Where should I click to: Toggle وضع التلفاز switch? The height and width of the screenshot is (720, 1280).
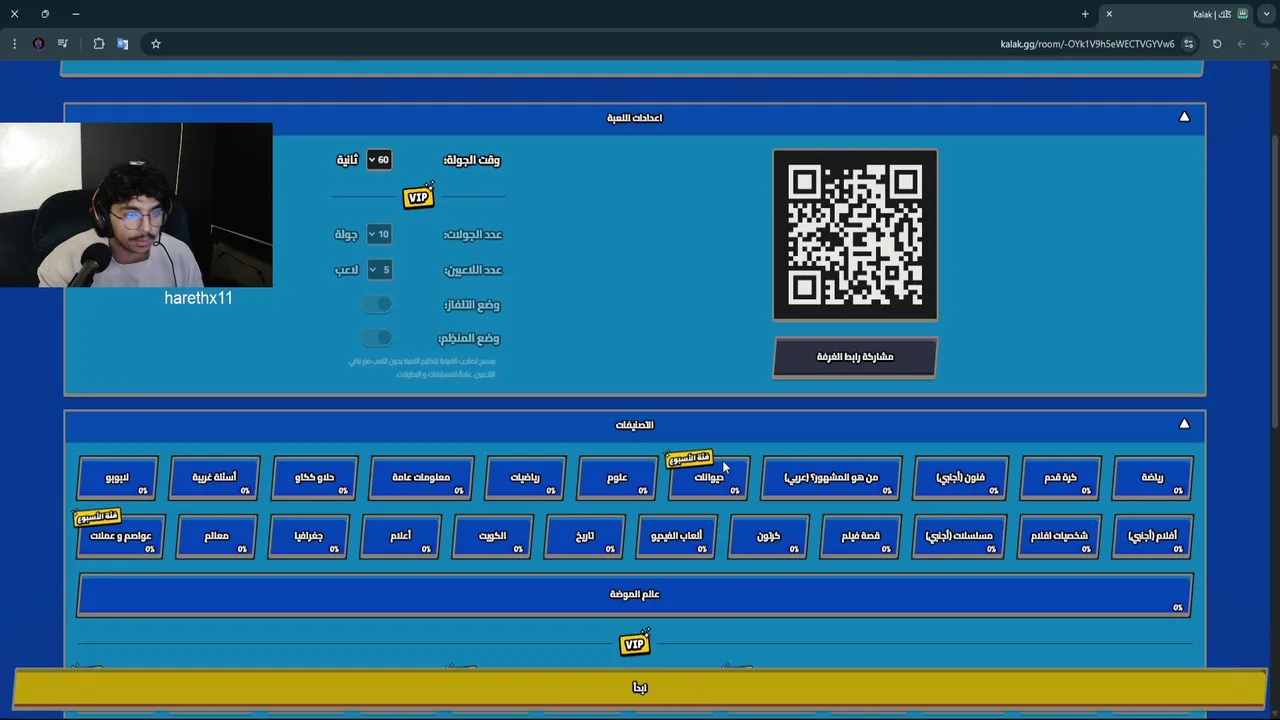coord(377,304)
